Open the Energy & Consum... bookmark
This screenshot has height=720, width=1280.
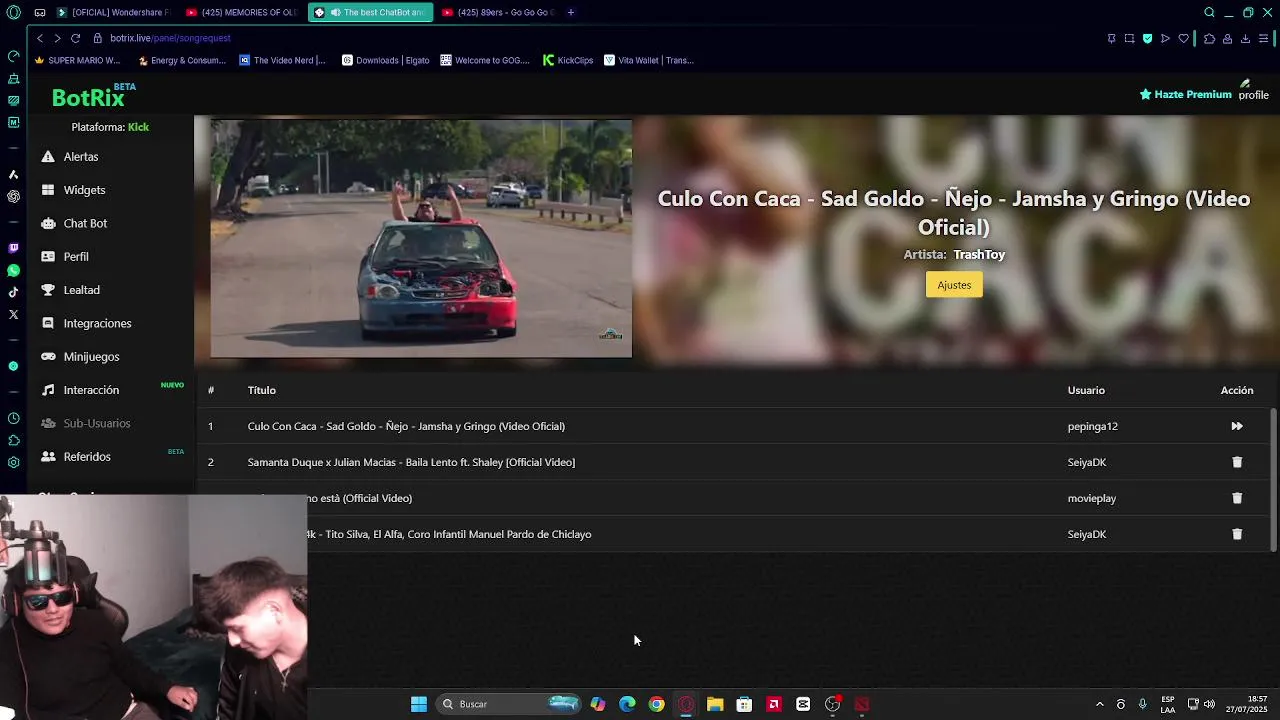click(181, 60)
